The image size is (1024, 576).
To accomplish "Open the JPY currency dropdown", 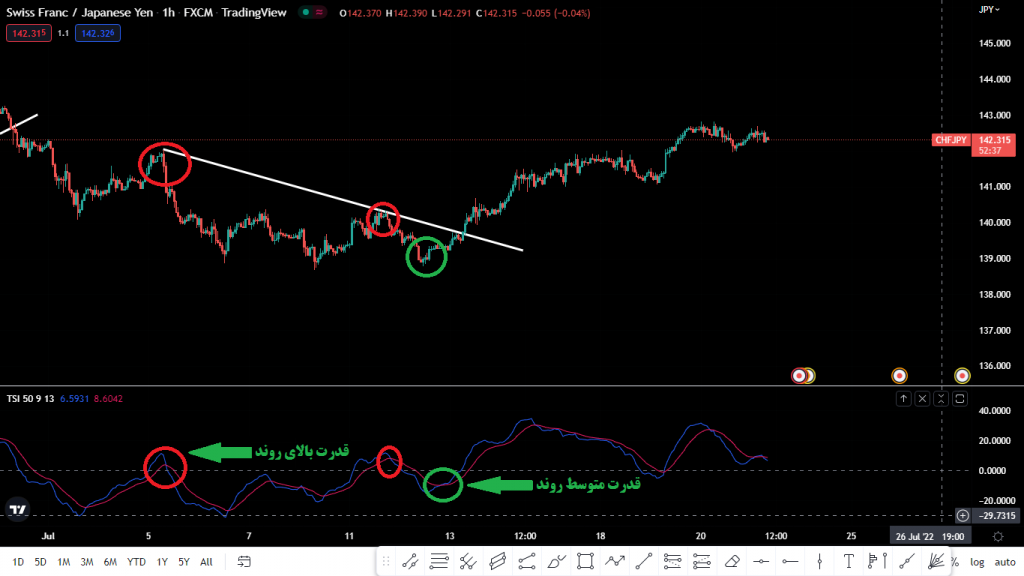I will (x=989, y=9).
